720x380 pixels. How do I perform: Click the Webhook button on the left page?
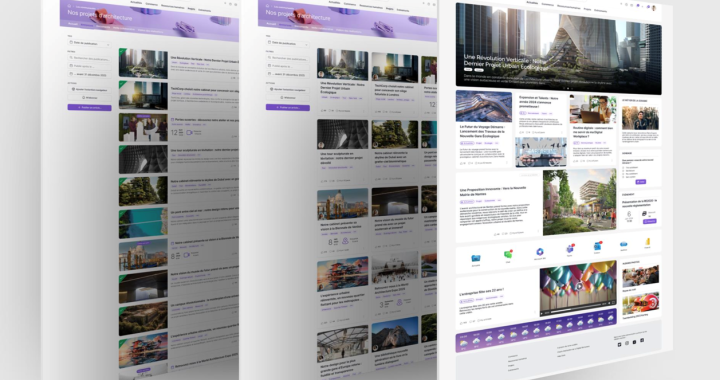[90, 98]
